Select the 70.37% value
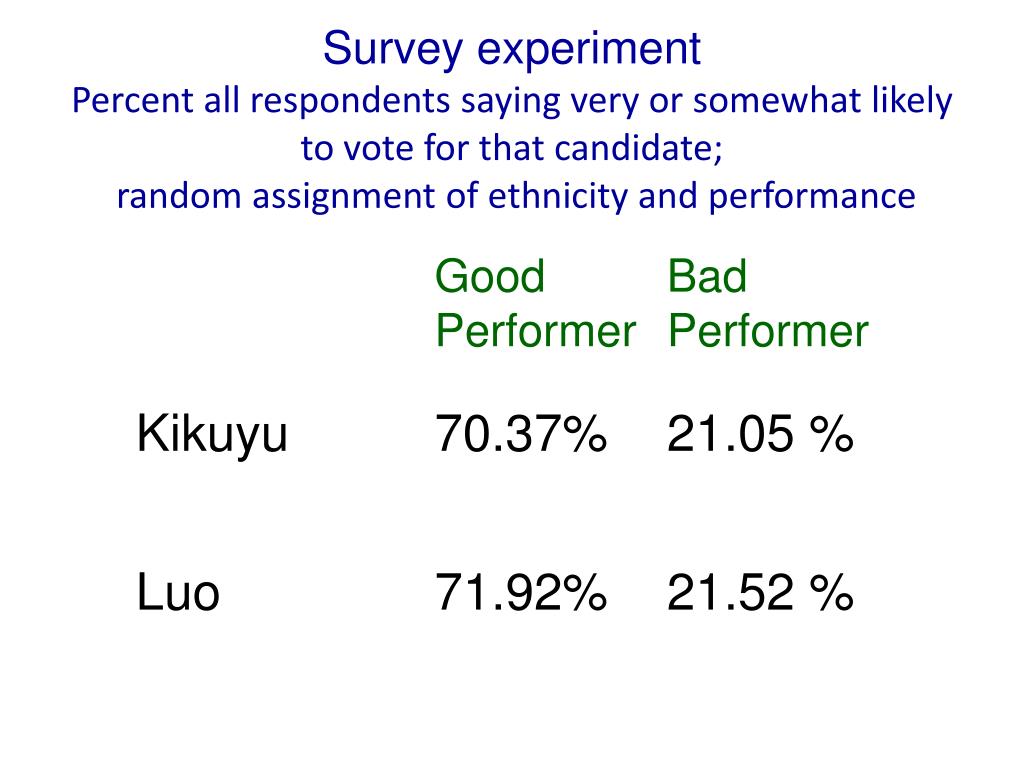1024x768 pixels. (521, 434)
